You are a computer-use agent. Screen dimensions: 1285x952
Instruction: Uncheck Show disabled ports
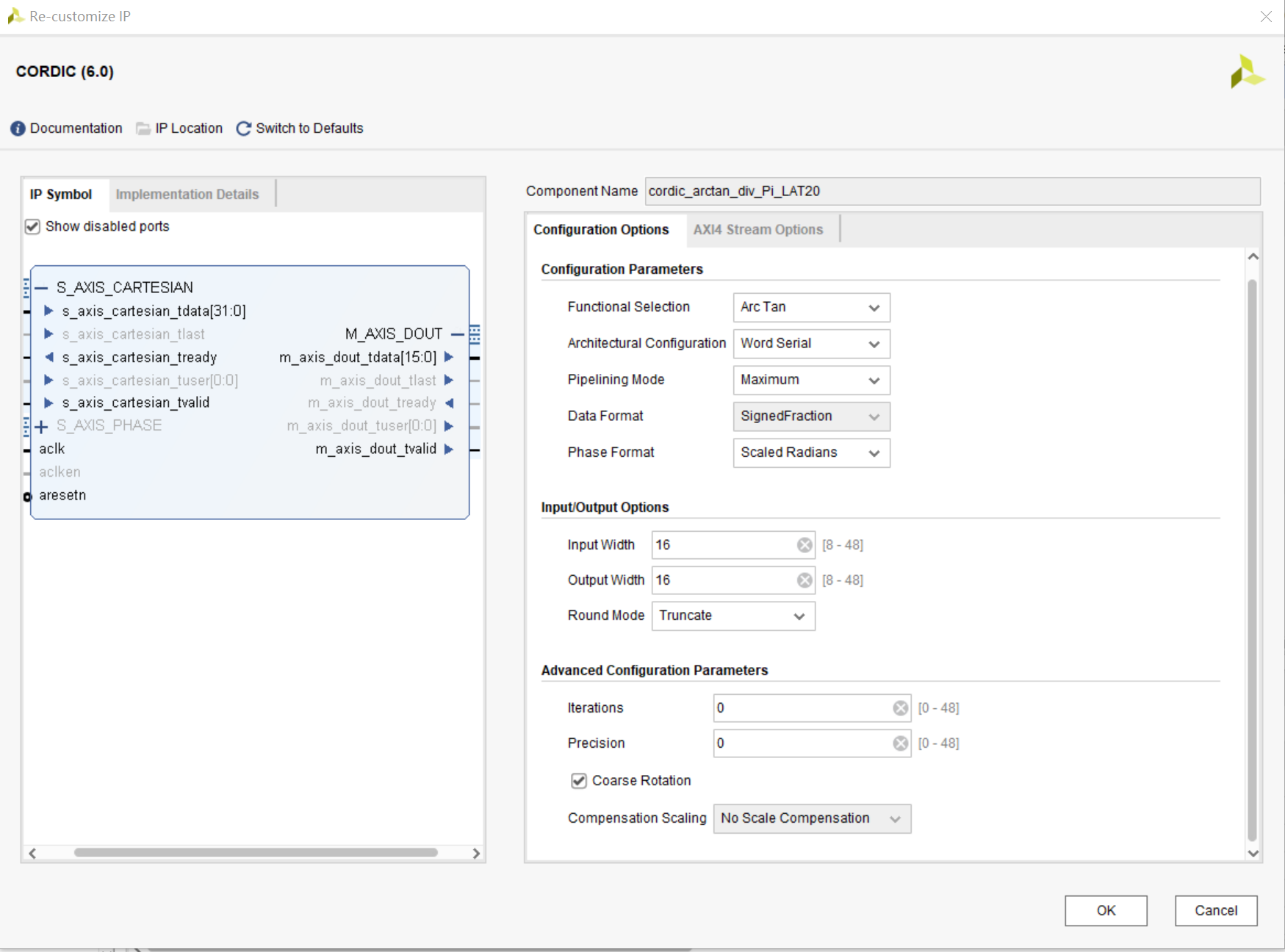click(32, 226)
